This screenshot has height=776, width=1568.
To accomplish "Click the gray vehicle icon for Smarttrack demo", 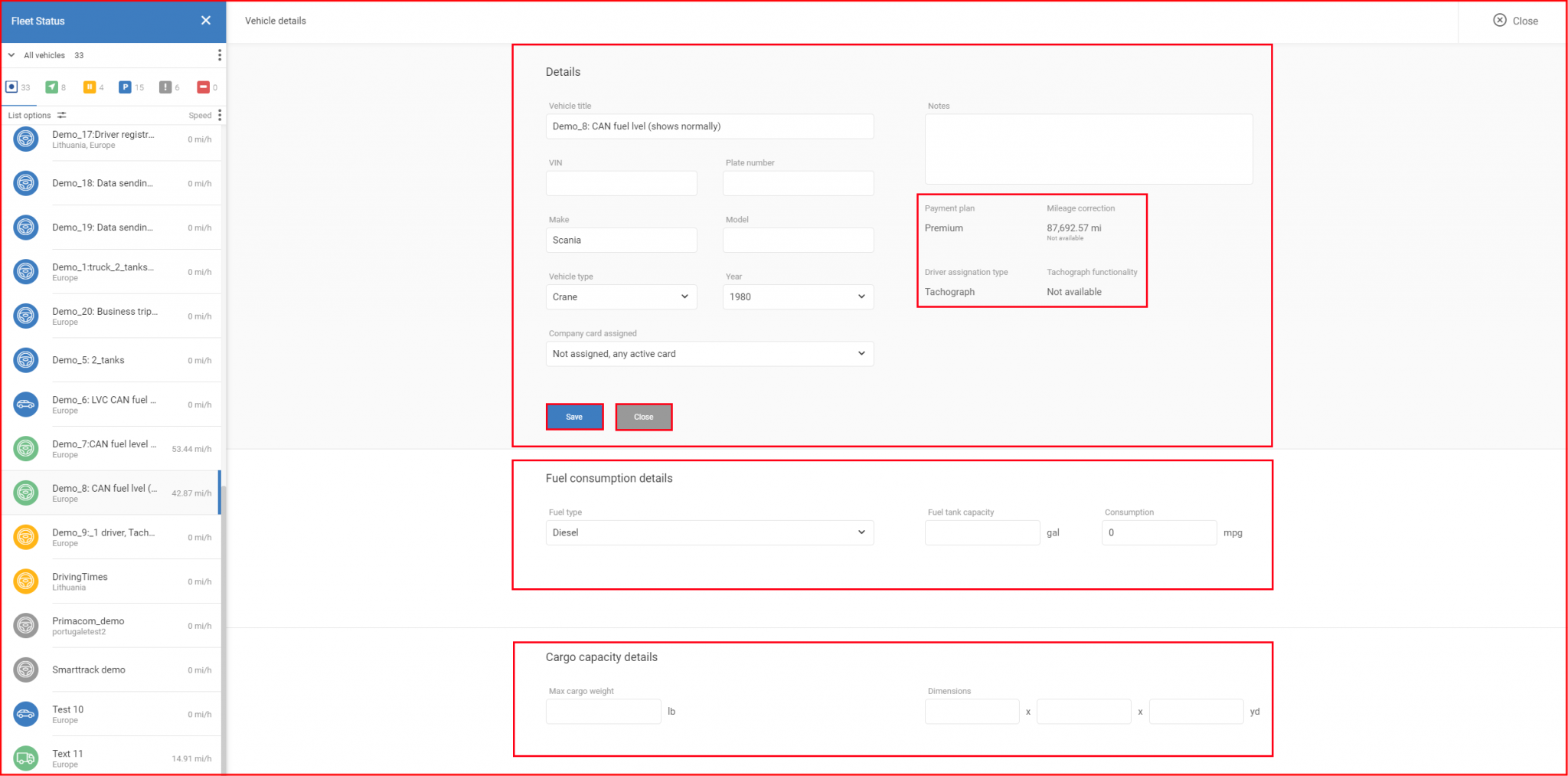I will [x=26, y=670].
